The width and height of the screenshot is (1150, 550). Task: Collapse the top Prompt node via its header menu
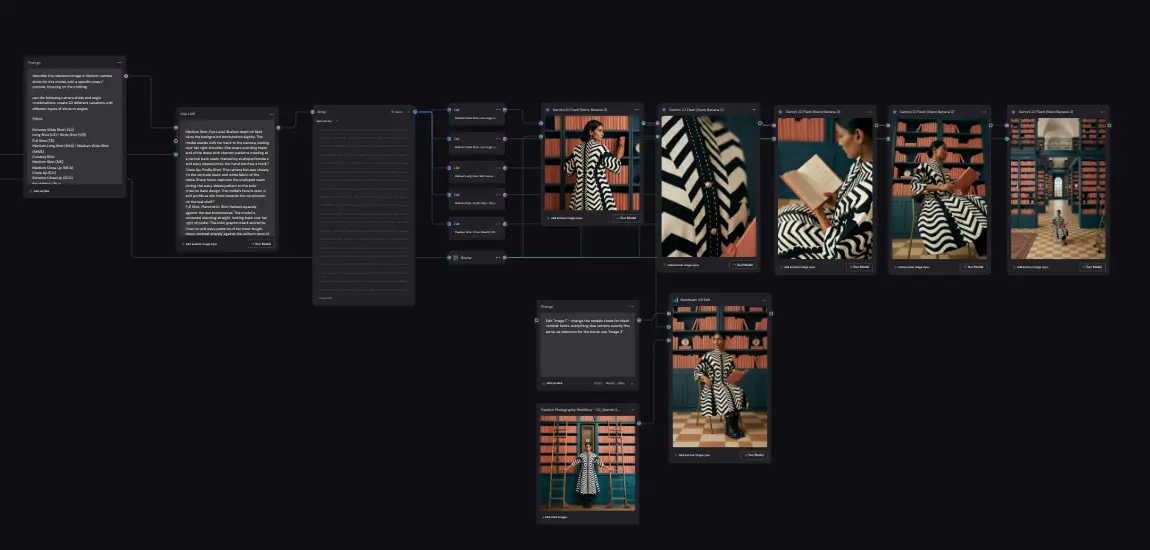click(x=119, y=62)
